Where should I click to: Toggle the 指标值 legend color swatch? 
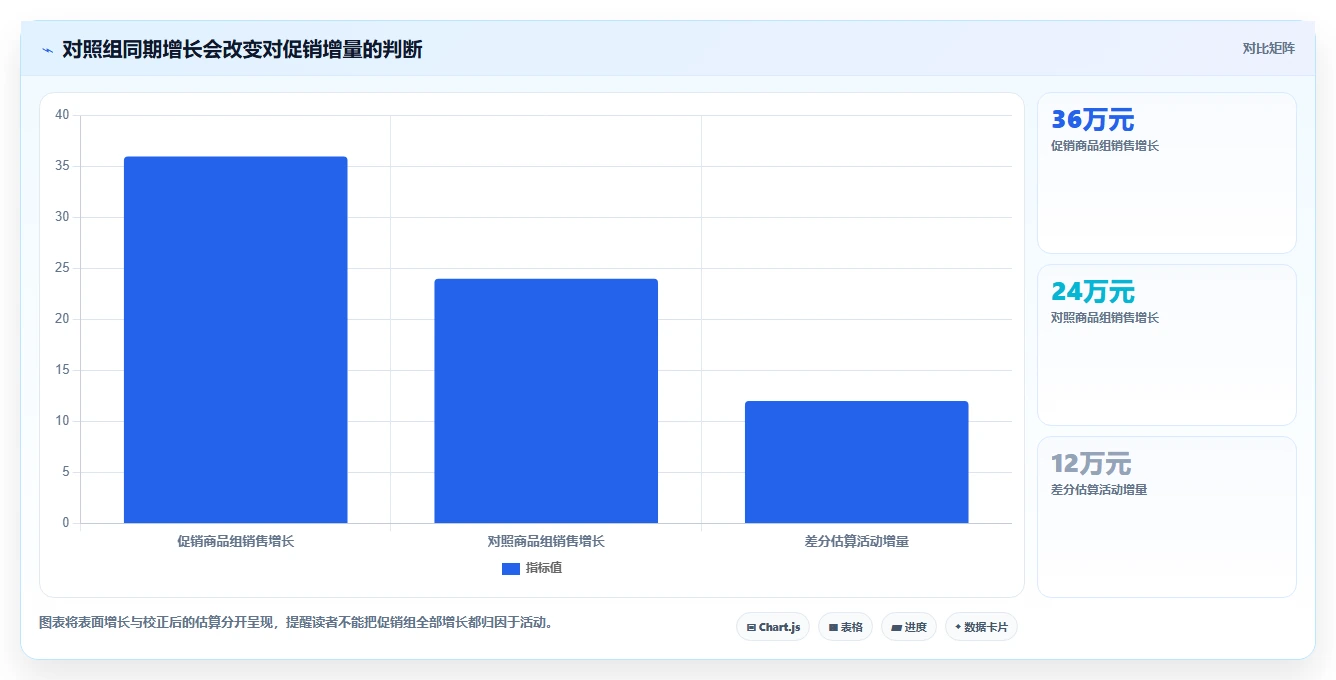511,568
